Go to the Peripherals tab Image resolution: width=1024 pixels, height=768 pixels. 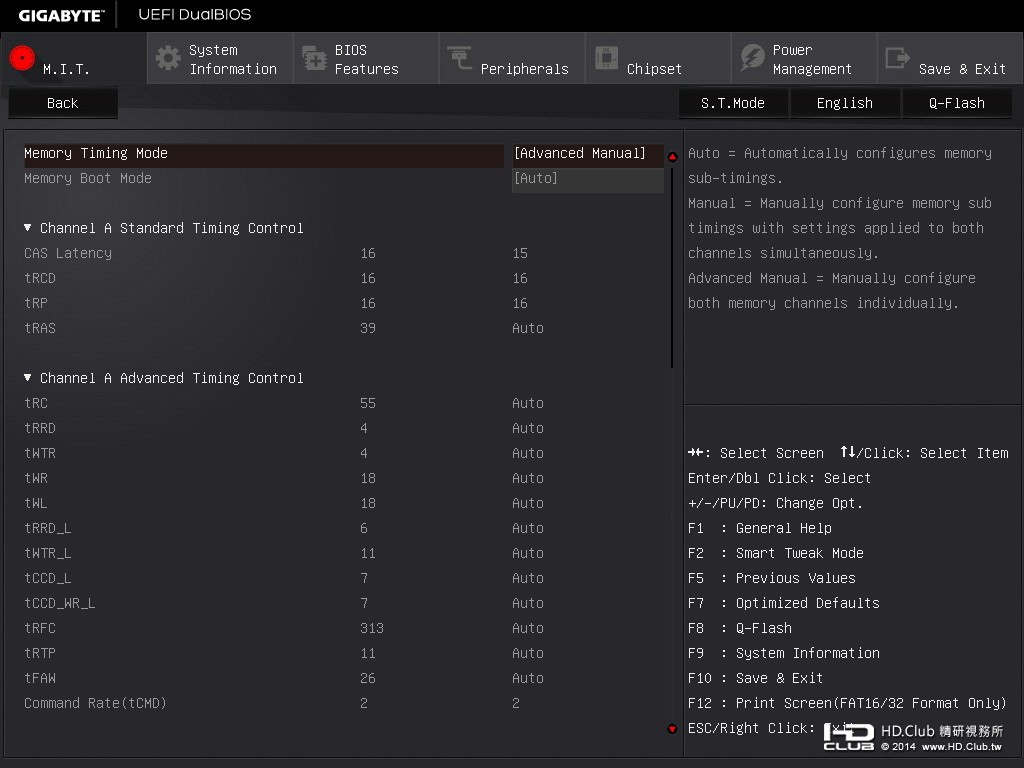coord(512,58)
